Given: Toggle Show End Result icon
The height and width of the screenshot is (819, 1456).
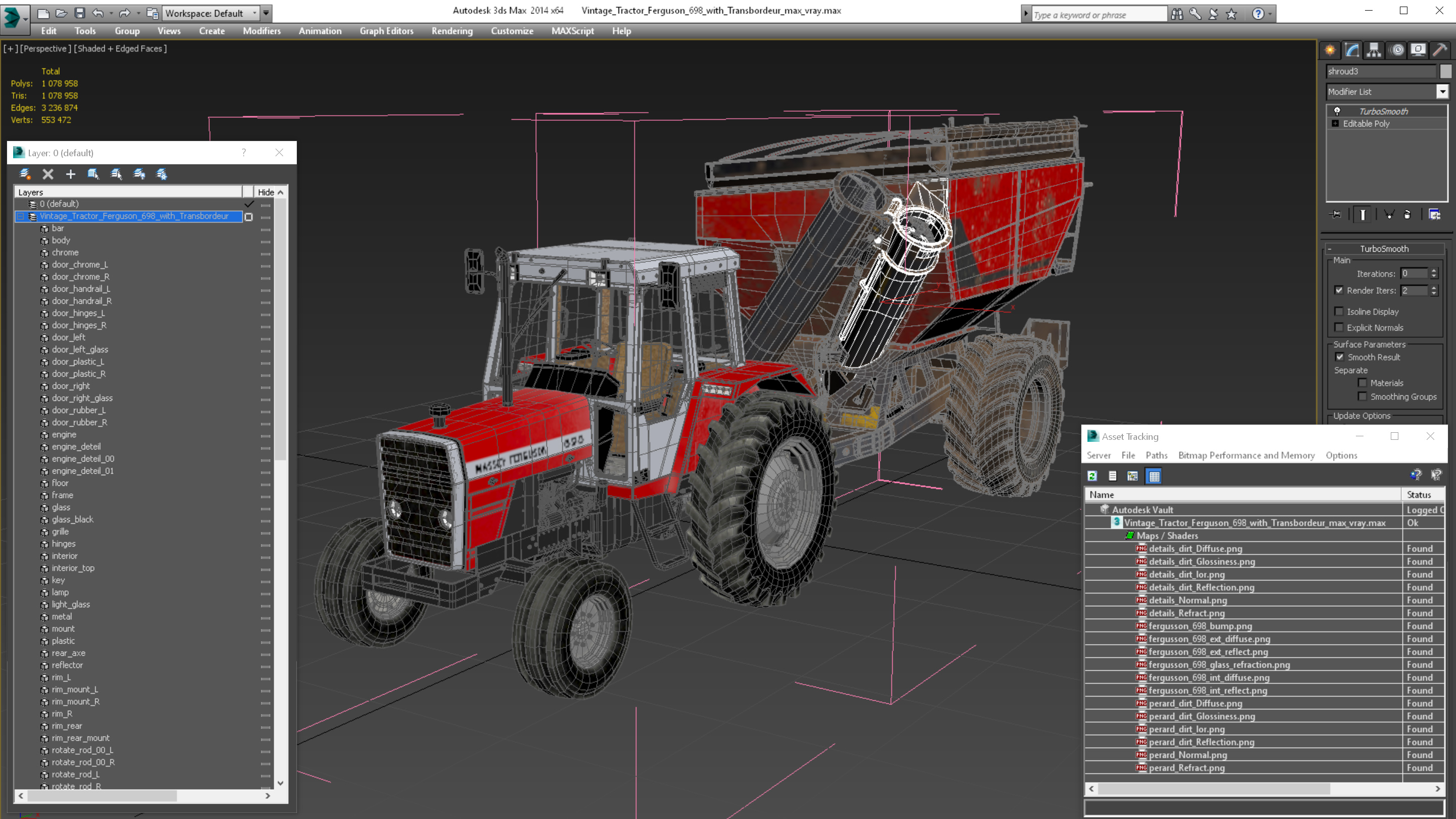Looking at the screenshot, I should coord(1363,214).
